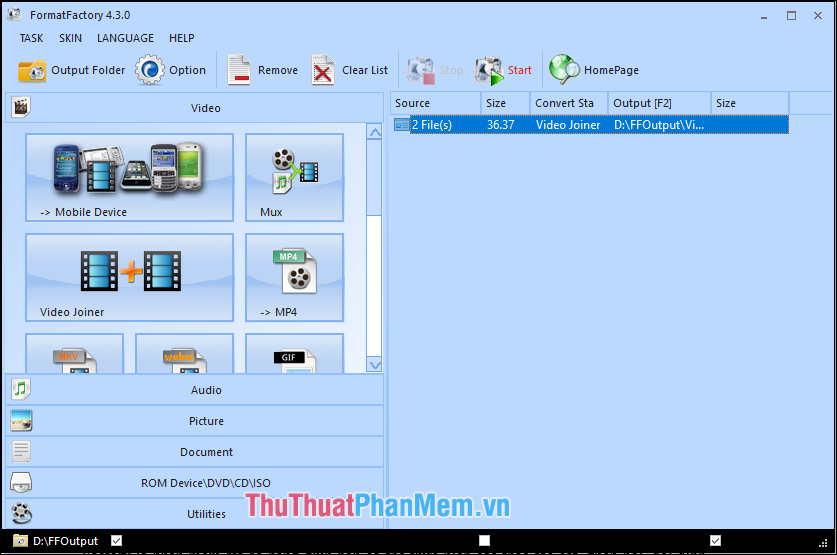This screenshot has height=555, width=837.
Task: Click the video list scrollbar thumb
Action: [x=374, y=178]
